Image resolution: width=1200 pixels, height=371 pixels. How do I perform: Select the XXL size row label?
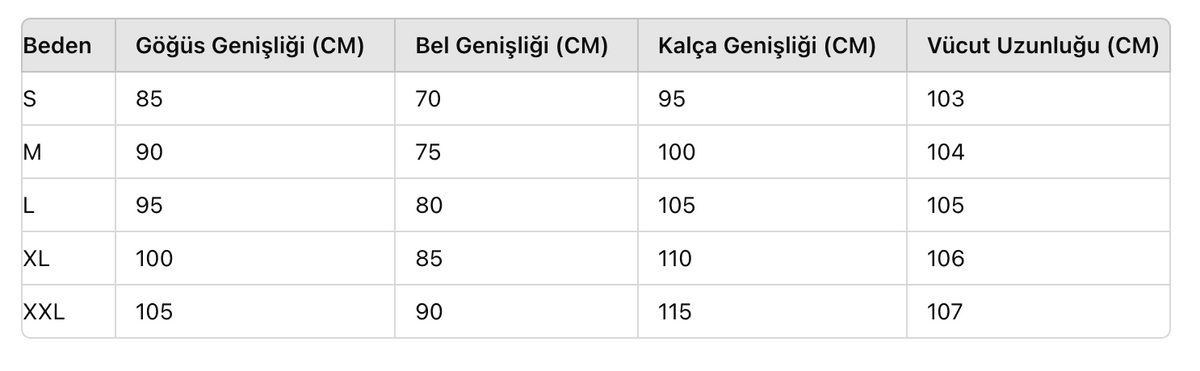44,312
